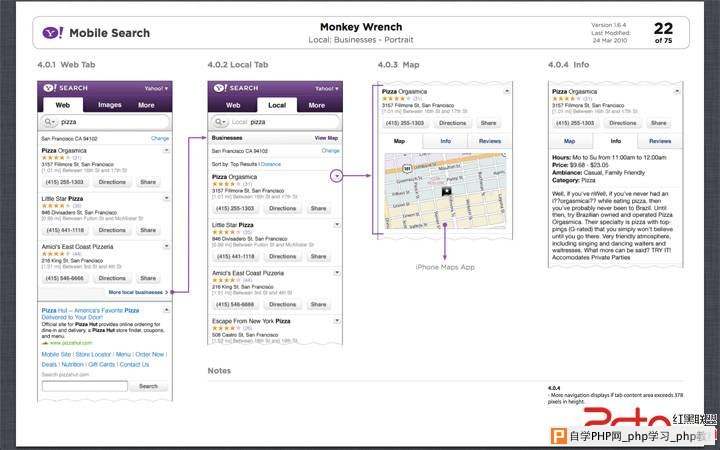Click Directions for Pizza Orgasmica in Web Tab
Screen dimensions: 720x450
[112, 182]
